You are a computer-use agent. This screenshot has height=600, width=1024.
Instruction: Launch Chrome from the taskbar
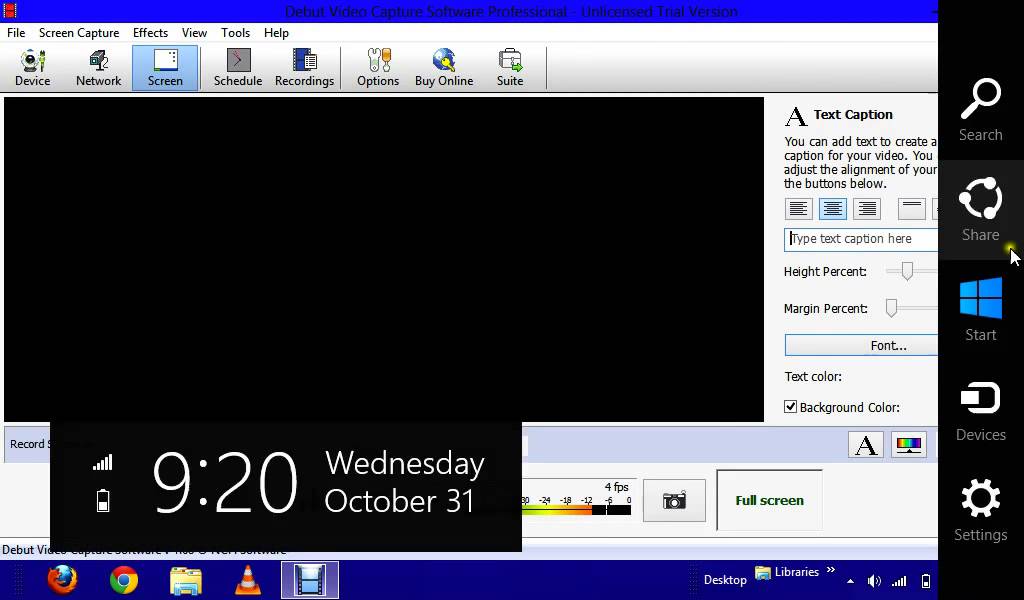tap(123, 580)
